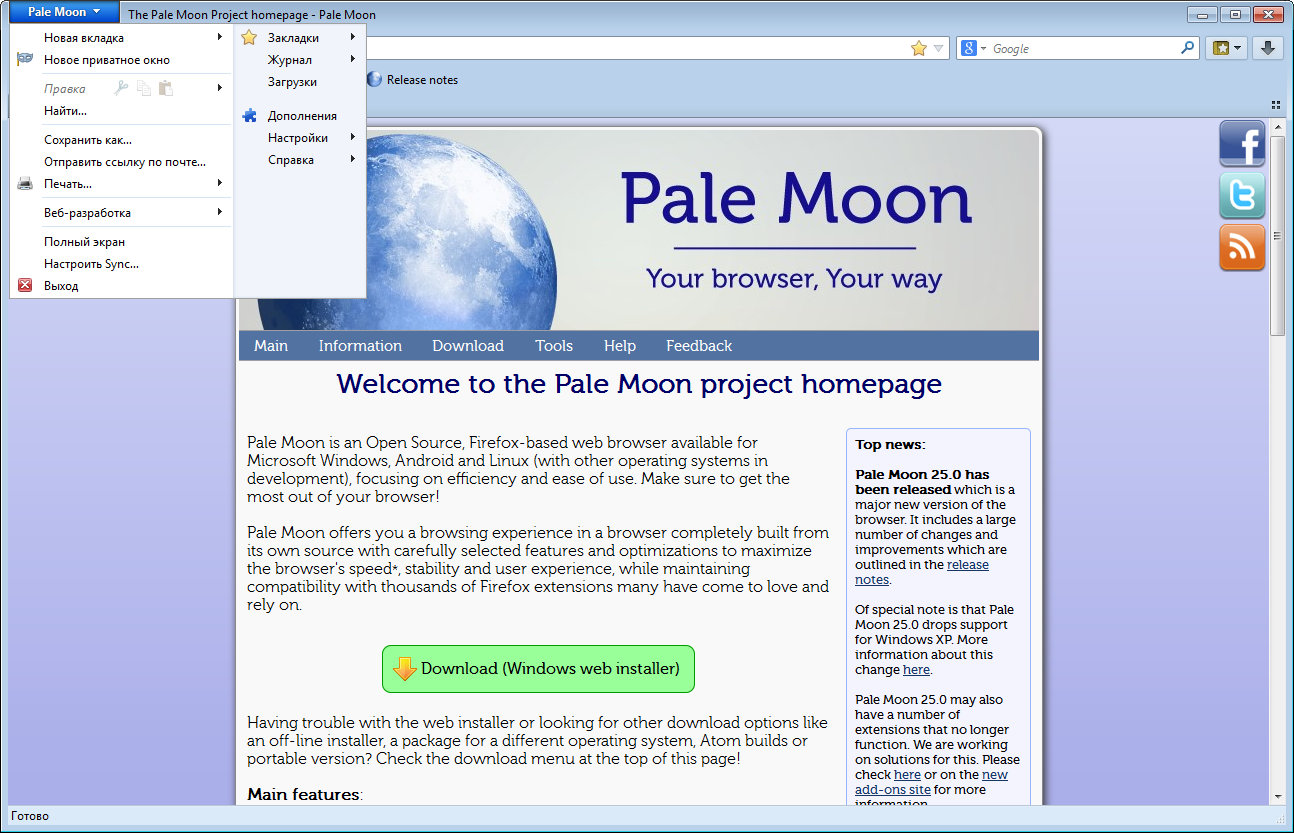The width and height of the screenshot is (1294, 833).
Task: Open the Настройки submenu
Action: pyautogui.click(x=300, y=138)
